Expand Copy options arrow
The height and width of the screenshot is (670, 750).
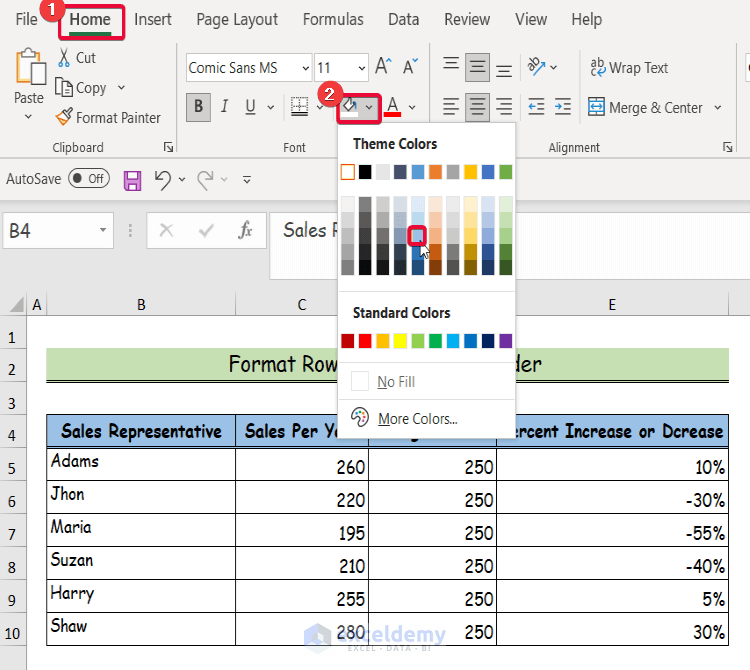pyautogui.click(x=121, y=88)
